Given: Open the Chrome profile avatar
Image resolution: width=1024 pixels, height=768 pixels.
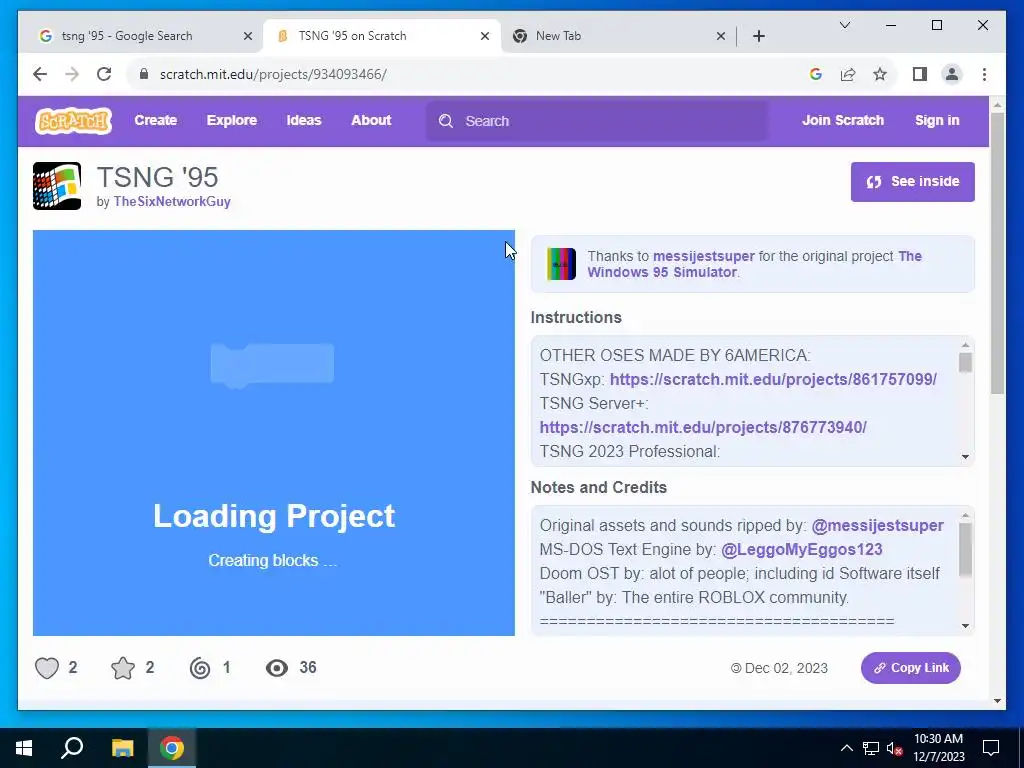Looking at the screenshot, I should click(952, 74).
